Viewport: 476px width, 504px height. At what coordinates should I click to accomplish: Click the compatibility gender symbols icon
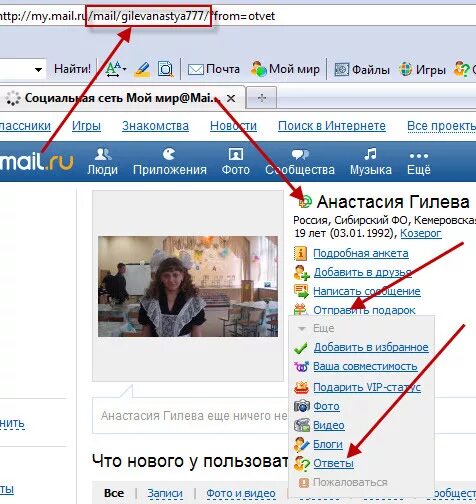(x=301, y=367)
